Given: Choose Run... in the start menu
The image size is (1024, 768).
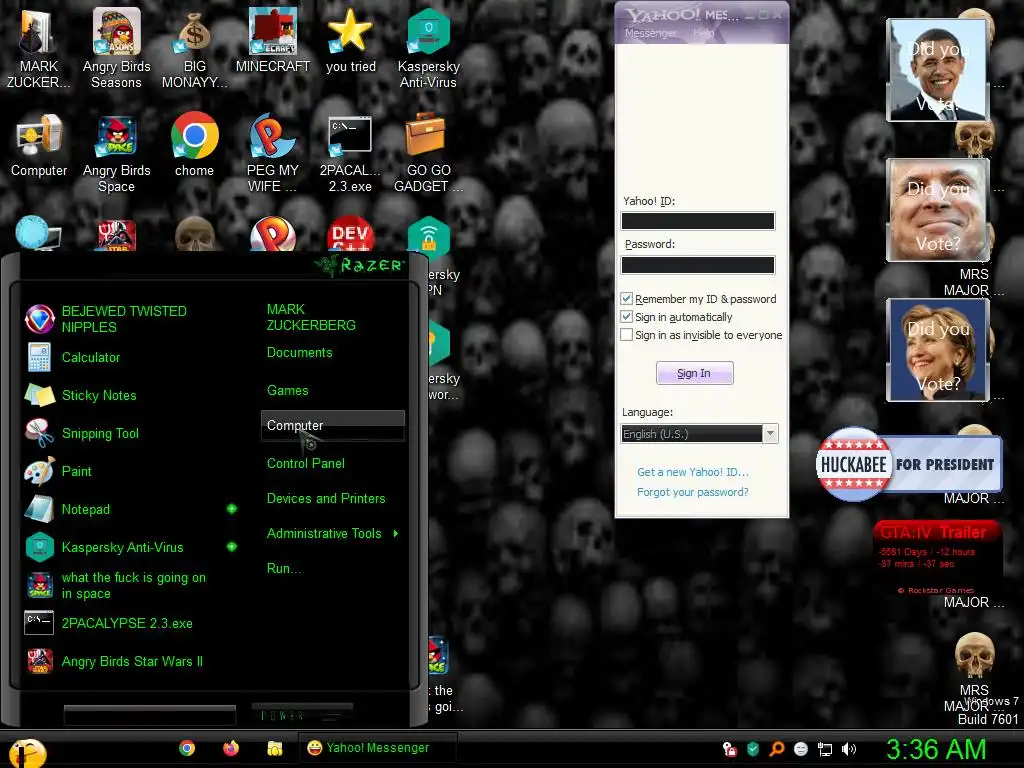Looking at the screenshot, I should point(285,568).
